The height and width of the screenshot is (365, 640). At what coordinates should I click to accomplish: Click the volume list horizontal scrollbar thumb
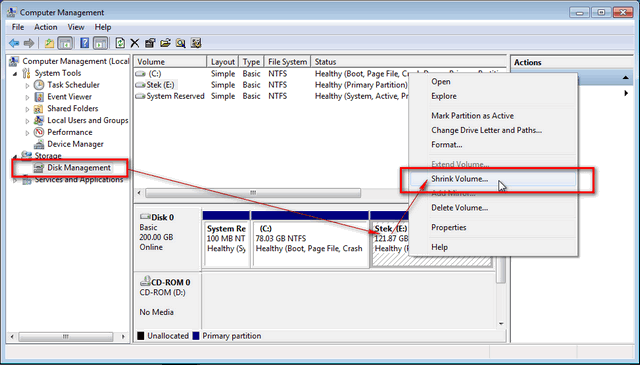[253, 193]
